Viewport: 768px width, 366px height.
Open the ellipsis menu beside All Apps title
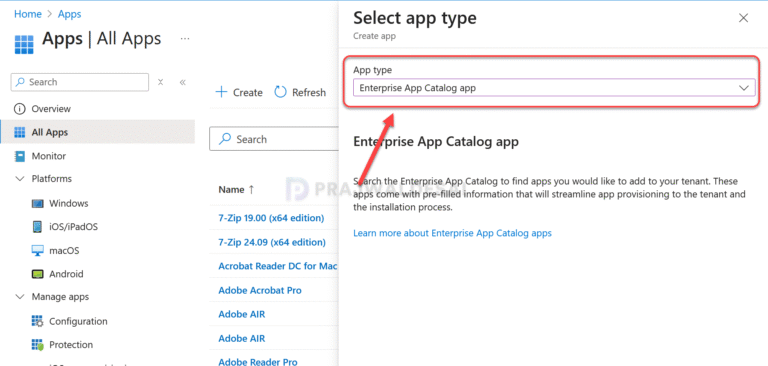point(185,39)
